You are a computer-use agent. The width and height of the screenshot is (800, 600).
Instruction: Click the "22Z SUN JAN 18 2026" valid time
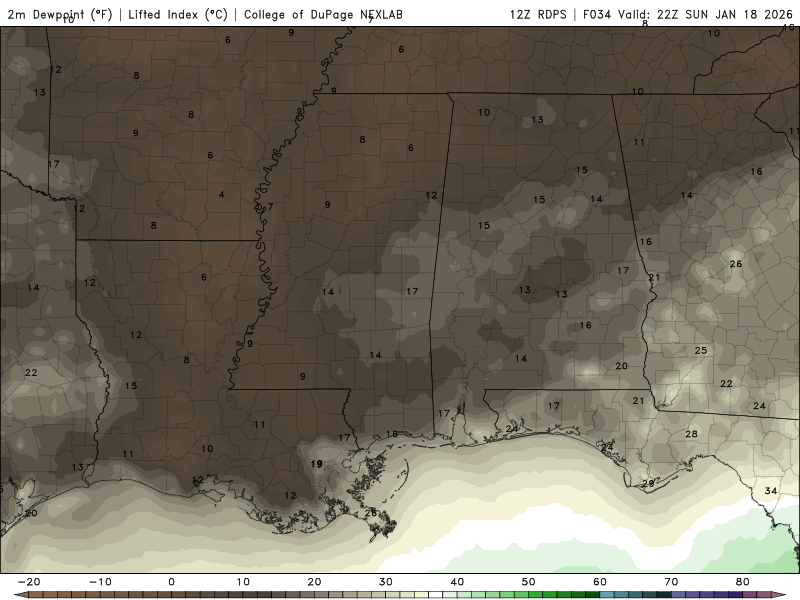724,15
